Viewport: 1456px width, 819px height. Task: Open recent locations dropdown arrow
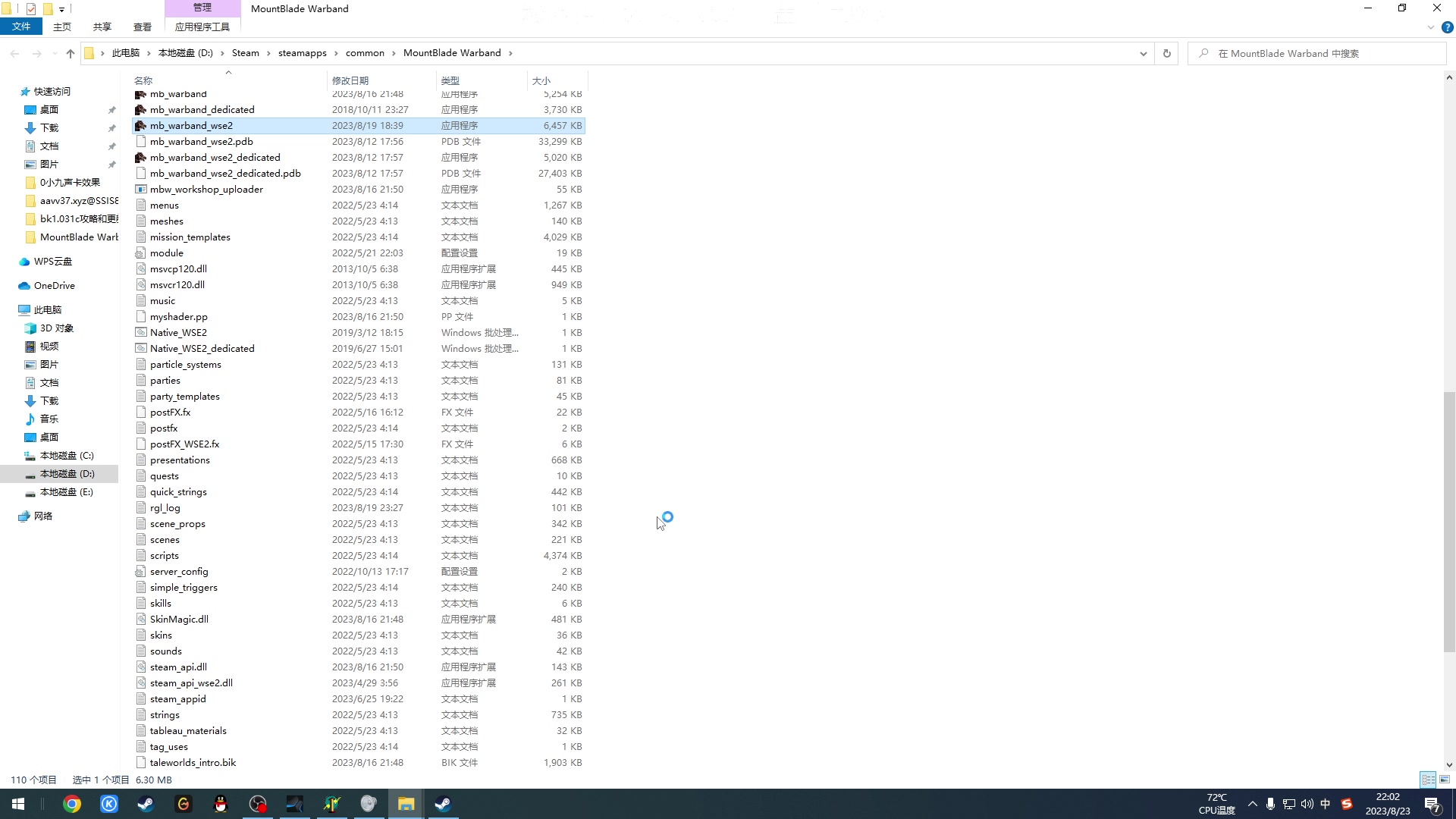pyautogui.click(x=54, y=53)
